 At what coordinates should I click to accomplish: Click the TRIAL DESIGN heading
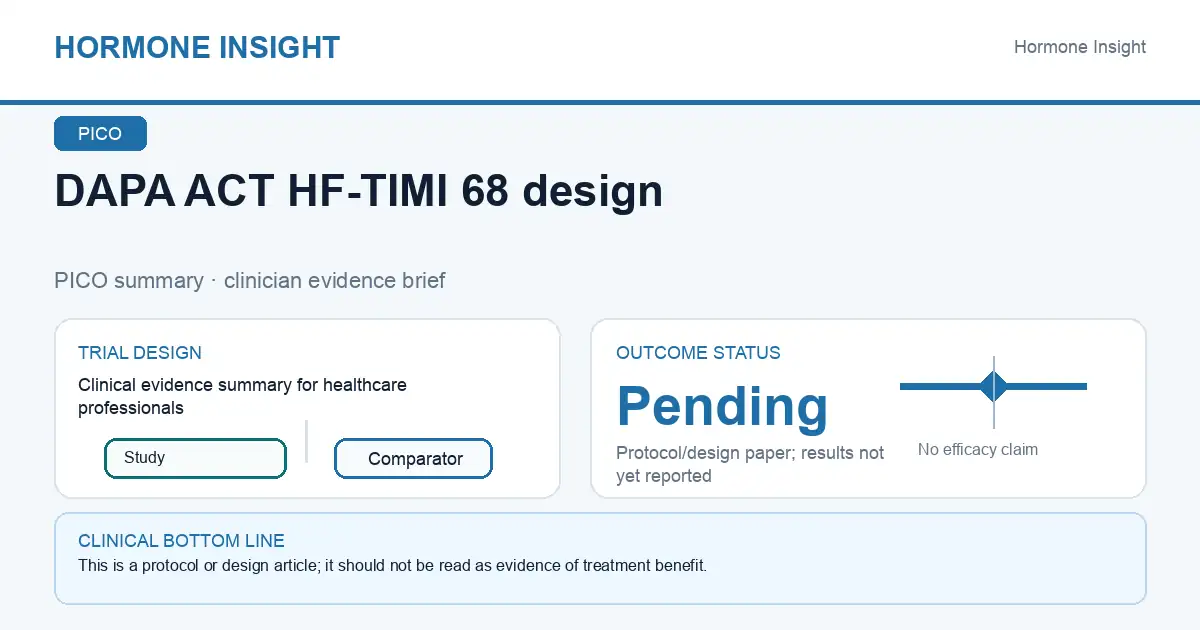[x=140, y=353]
